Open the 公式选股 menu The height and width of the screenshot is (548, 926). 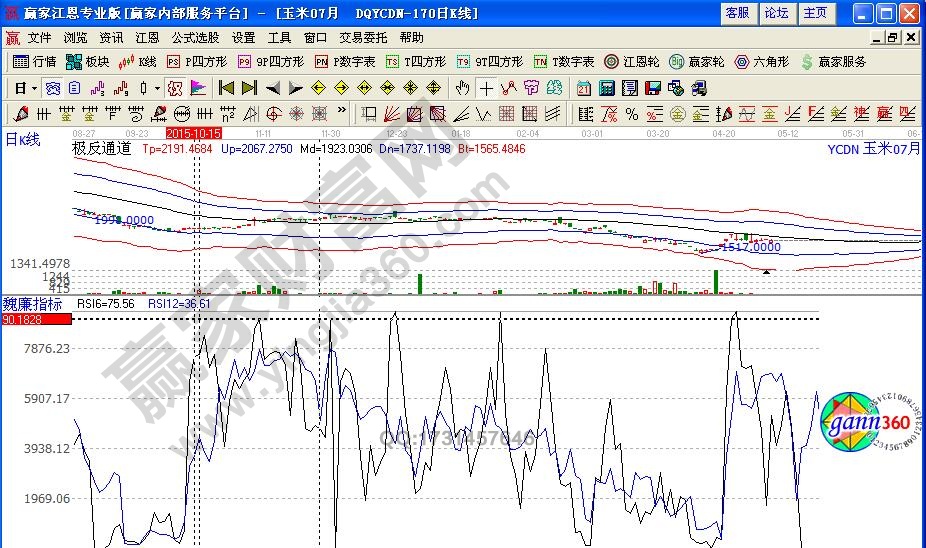pos(195,37)
